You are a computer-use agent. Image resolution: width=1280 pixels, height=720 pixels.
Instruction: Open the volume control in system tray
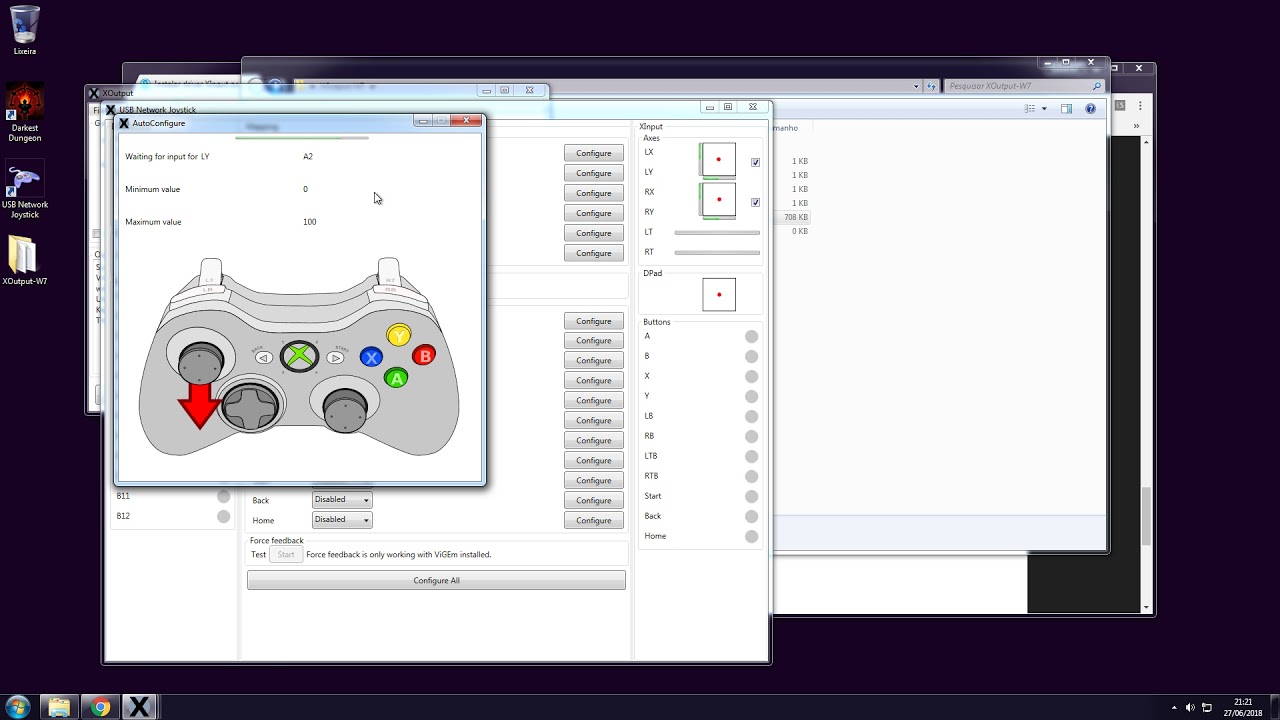(x=1190, y=708)
